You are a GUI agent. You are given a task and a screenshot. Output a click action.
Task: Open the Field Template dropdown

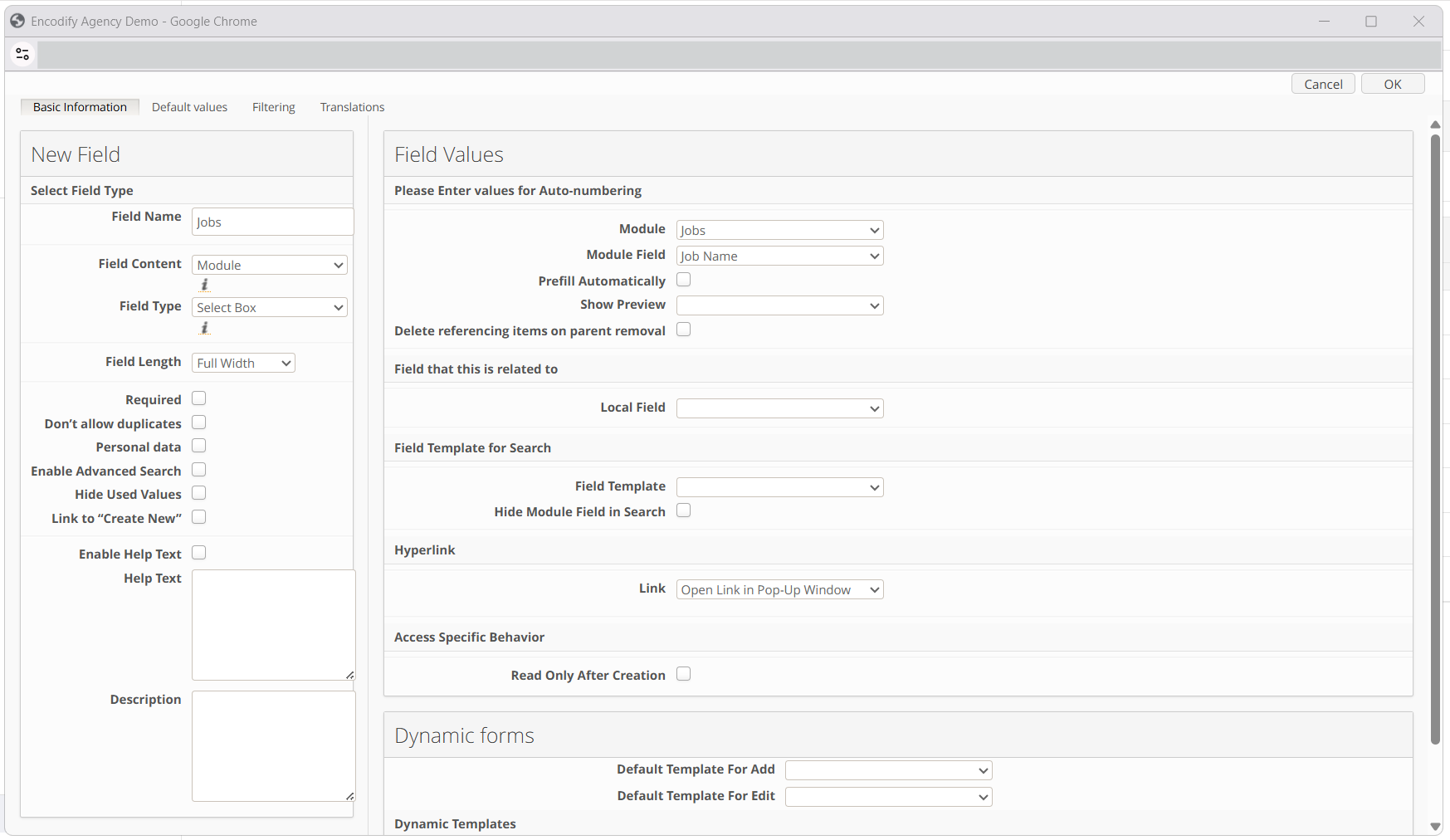click(x=780, y=487)
